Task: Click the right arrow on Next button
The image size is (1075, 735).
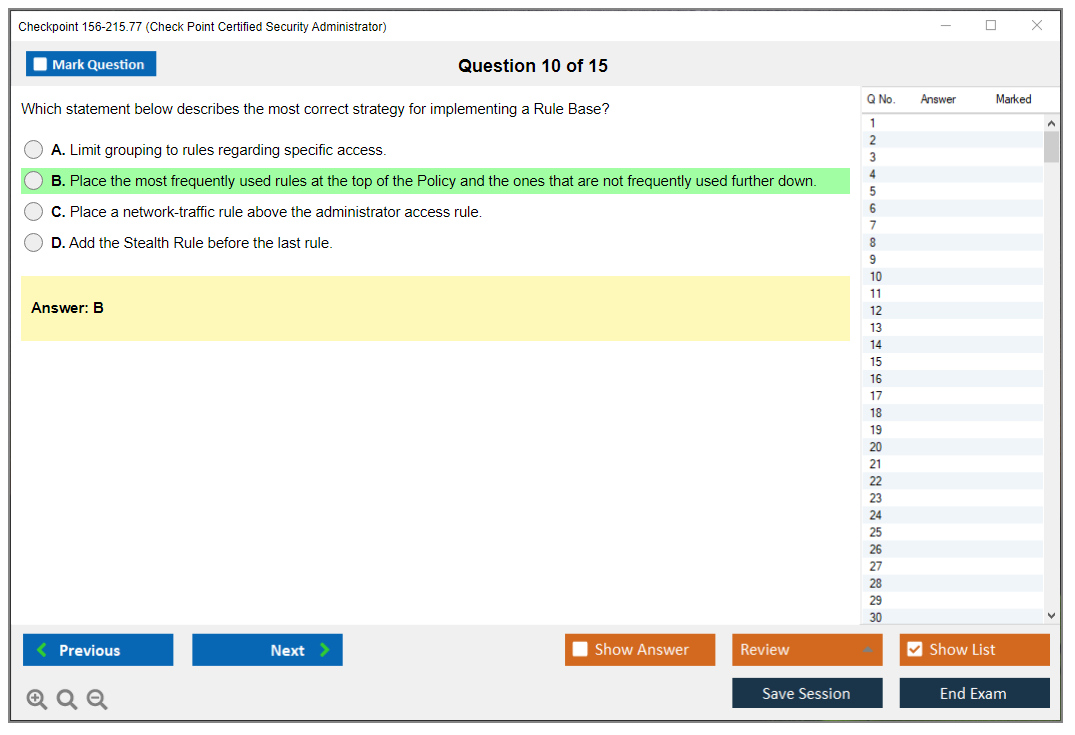Action: tap(325, 650)
